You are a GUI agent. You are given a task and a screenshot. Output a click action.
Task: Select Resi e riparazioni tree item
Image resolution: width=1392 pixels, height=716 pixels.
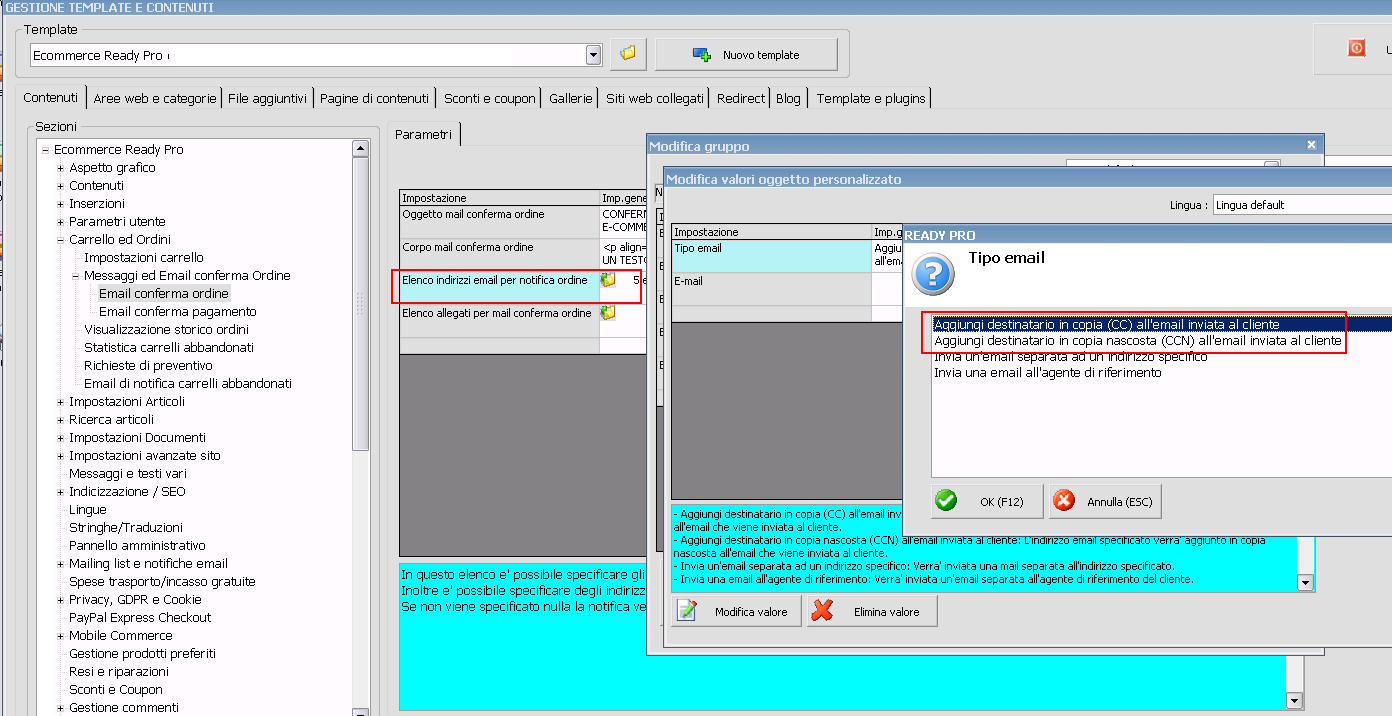(x=119, y=671)
